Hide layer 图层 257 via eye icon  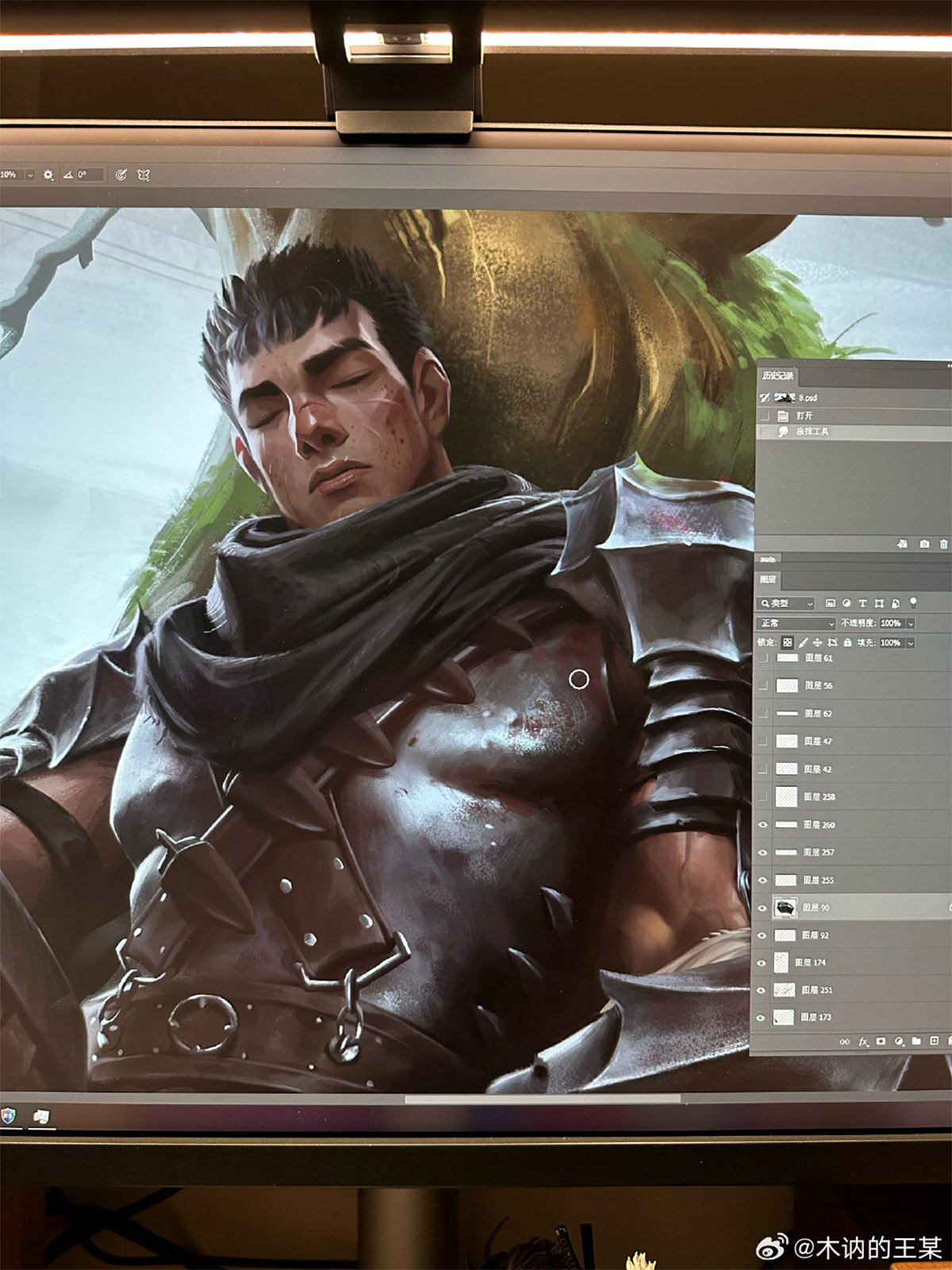tap(763, 852)
